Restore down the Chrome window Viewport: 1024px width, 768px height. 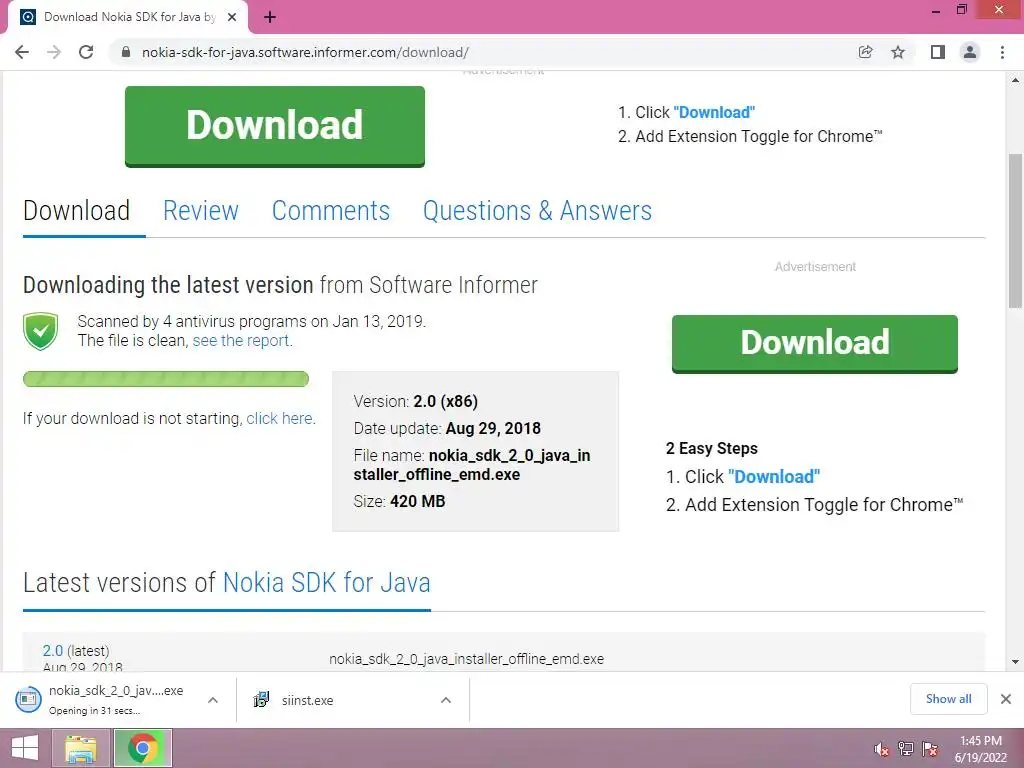tap(962, 10)
